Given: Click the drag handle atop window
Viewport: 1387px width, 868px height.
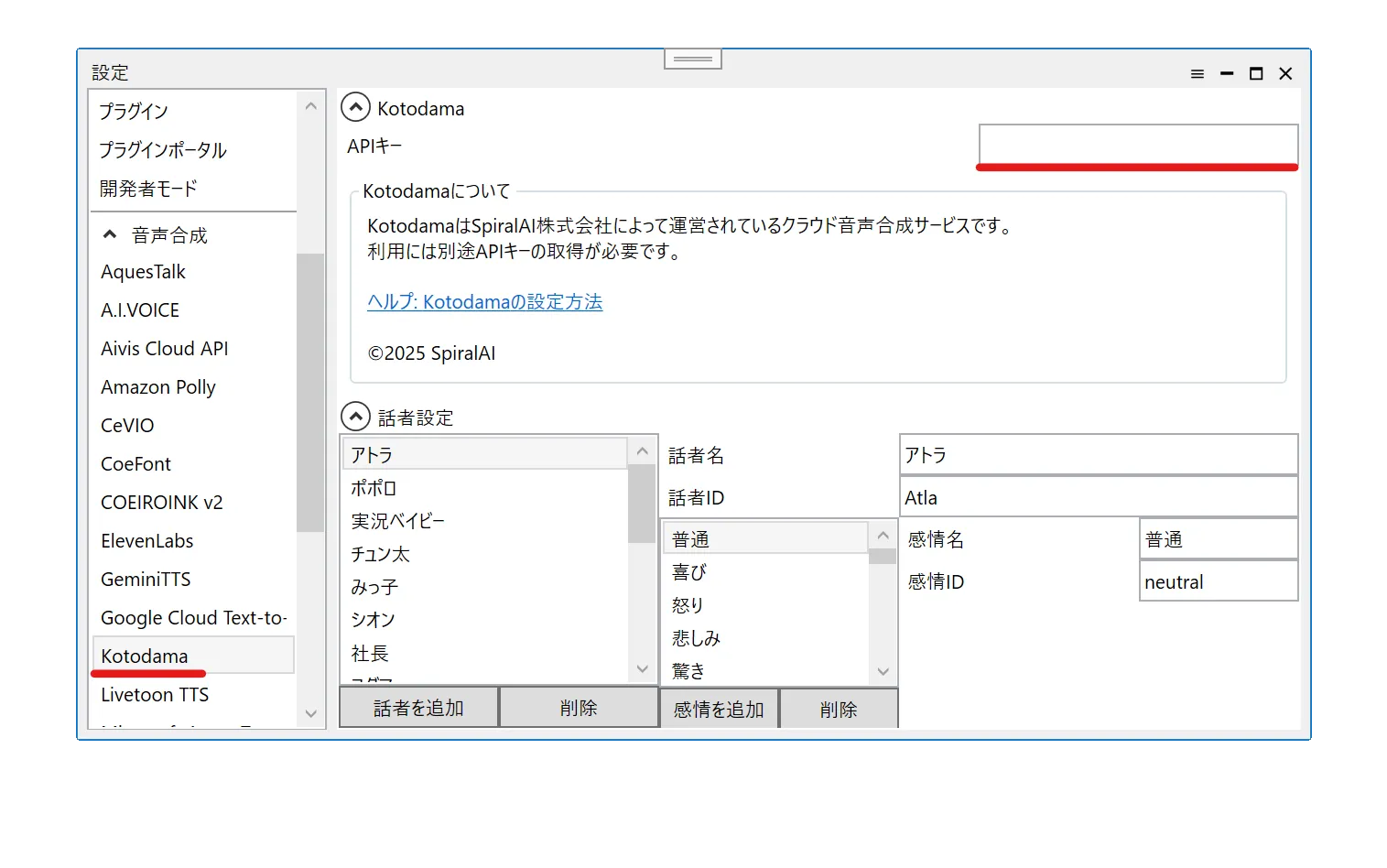Looking at the screenshot, I should tap(693, 59).
